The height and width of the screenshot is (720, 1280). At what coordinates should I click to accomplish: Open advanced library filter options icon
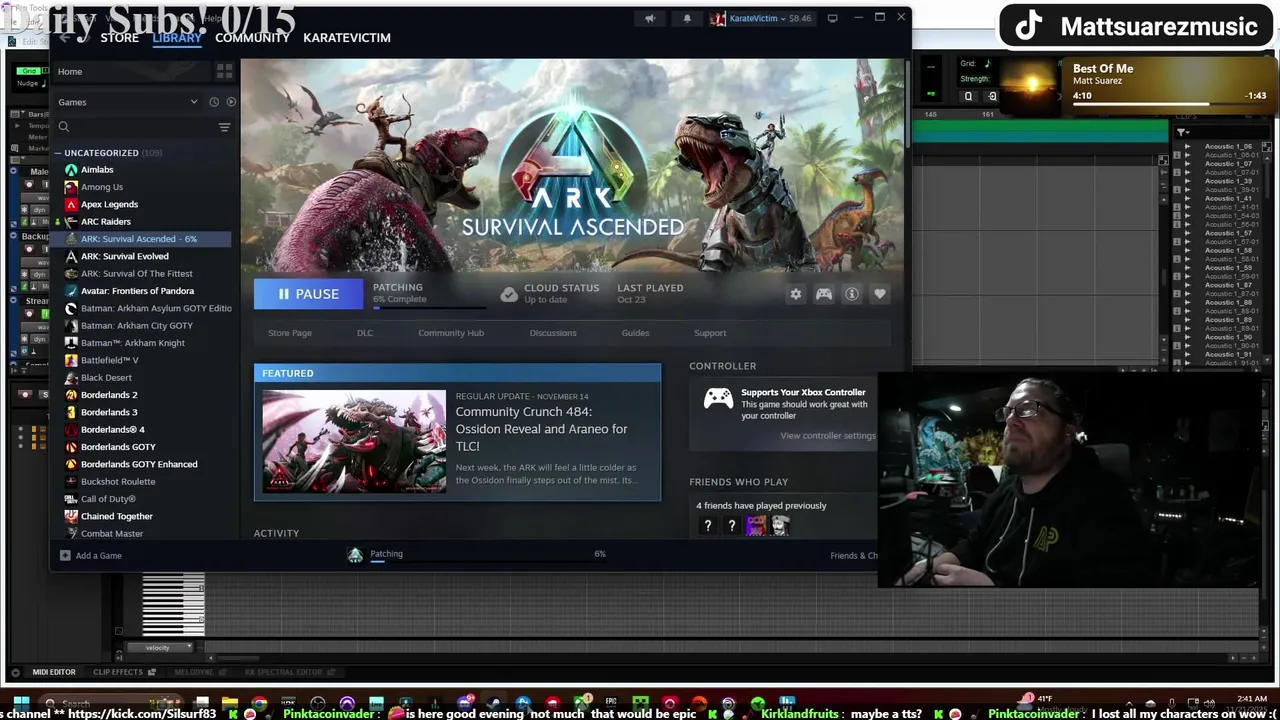224,127
